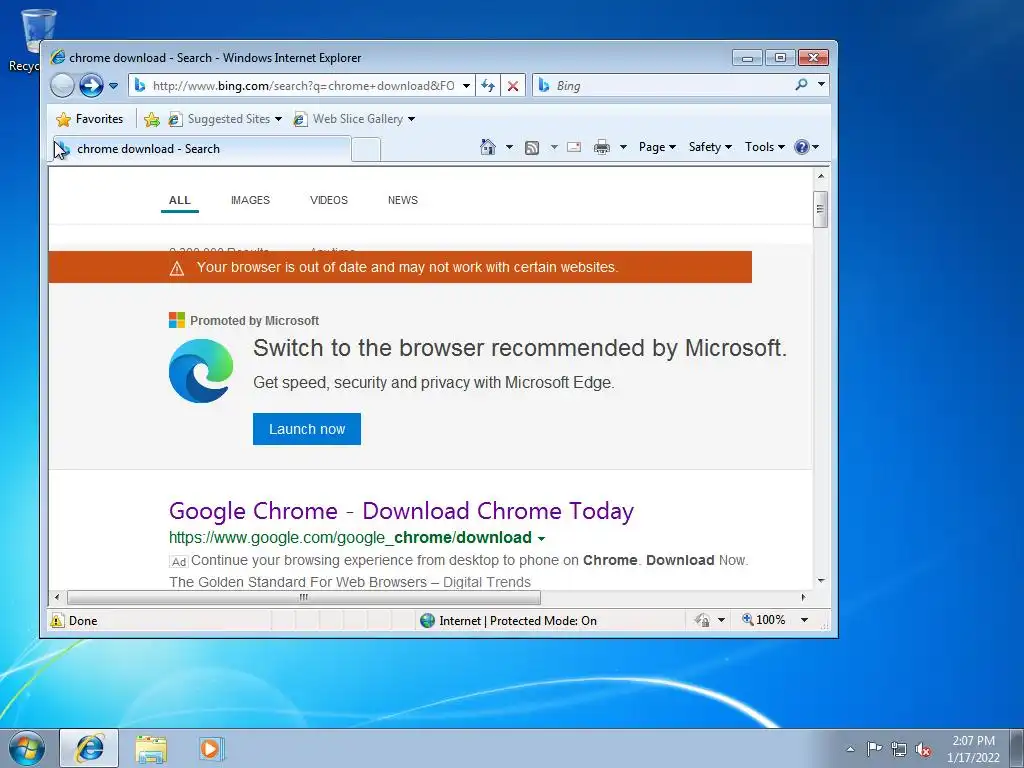Open the recent pages dropdown arrow

coord(113,86)
